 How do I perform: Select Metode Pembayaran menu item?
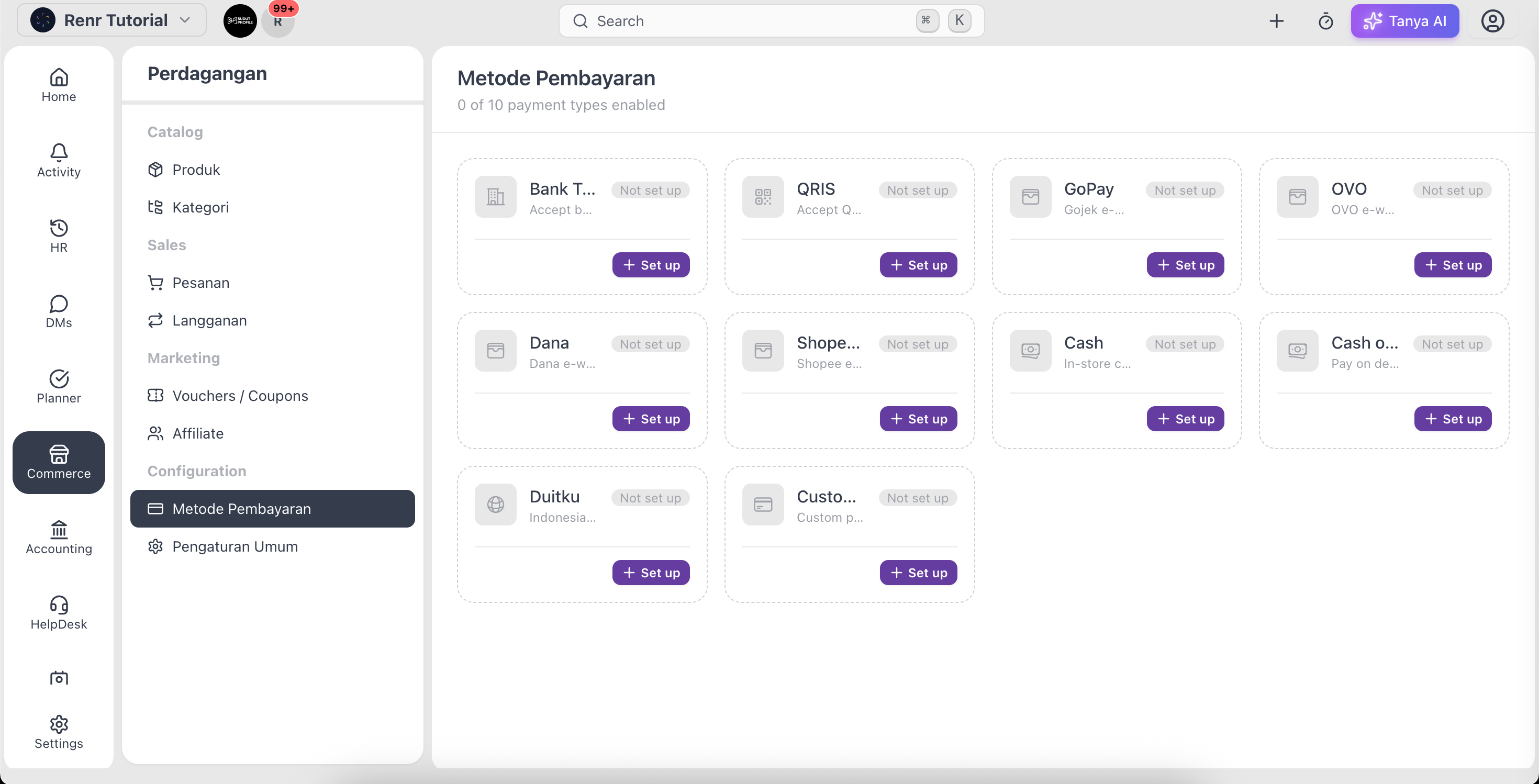click(272, 508)
